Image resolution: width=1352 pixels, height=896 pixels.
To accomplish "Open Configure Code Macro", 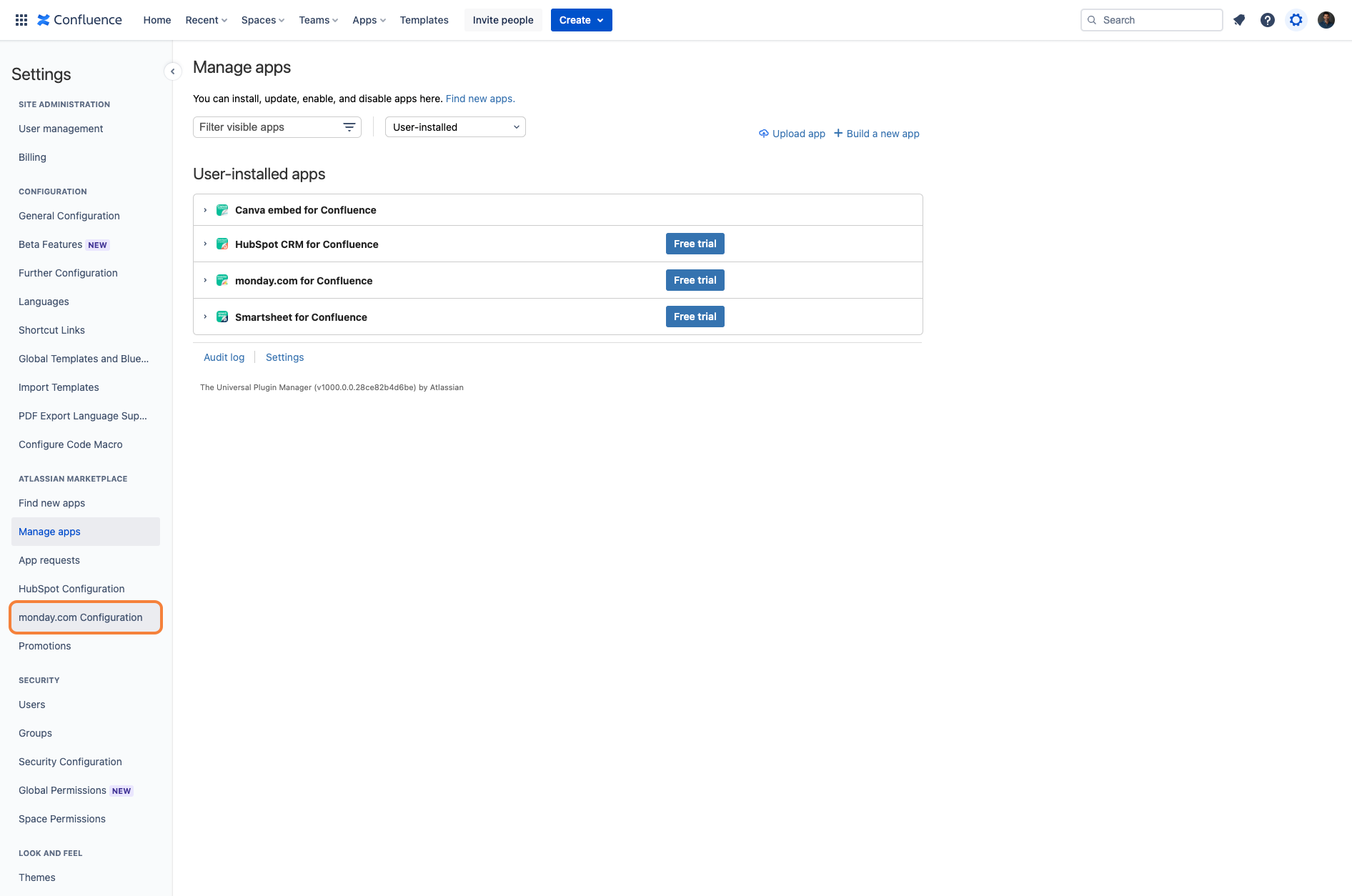I will coord(86,444).
